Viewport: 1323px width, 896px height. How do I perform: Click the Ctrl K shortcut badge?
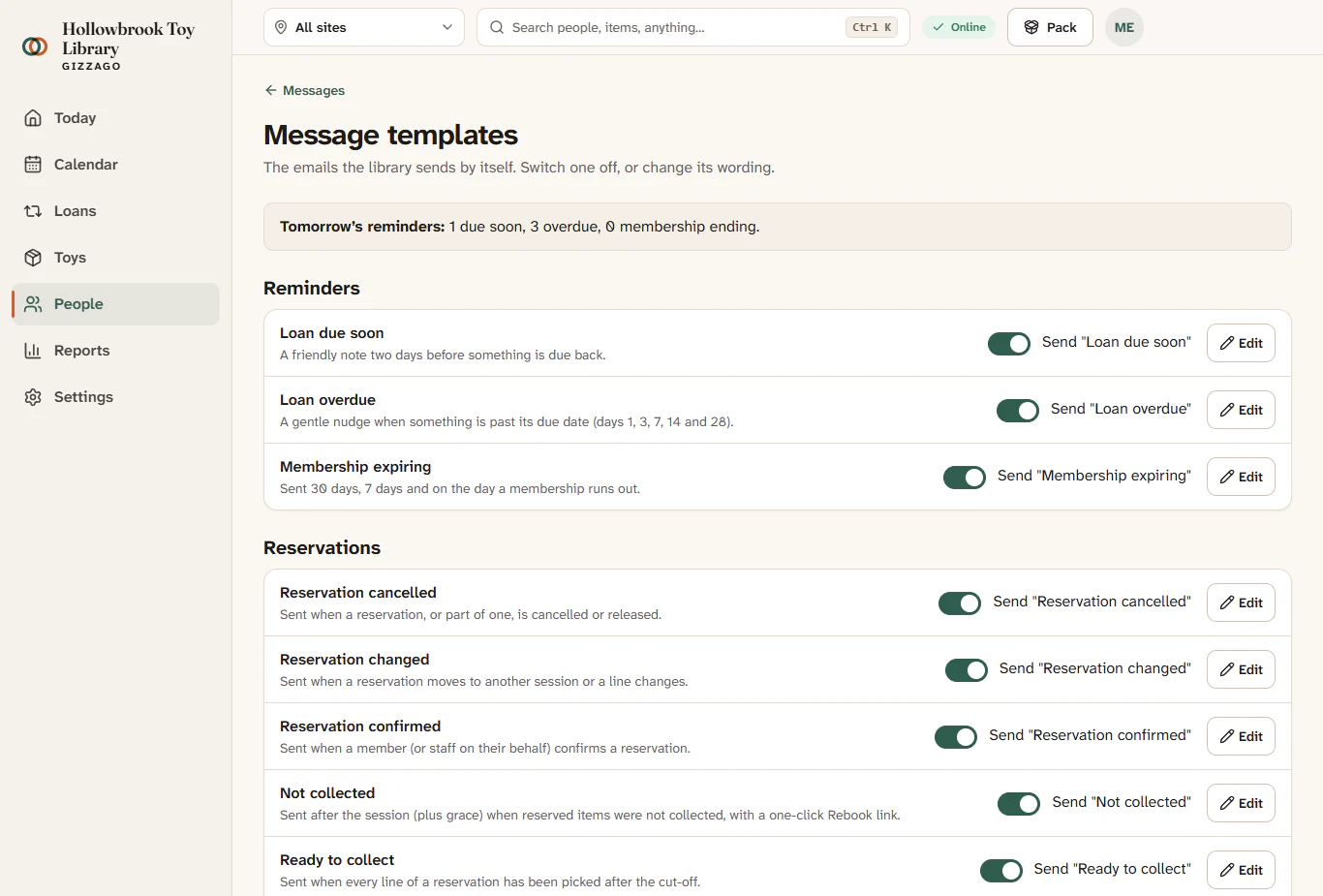click(x=872, y=27)
